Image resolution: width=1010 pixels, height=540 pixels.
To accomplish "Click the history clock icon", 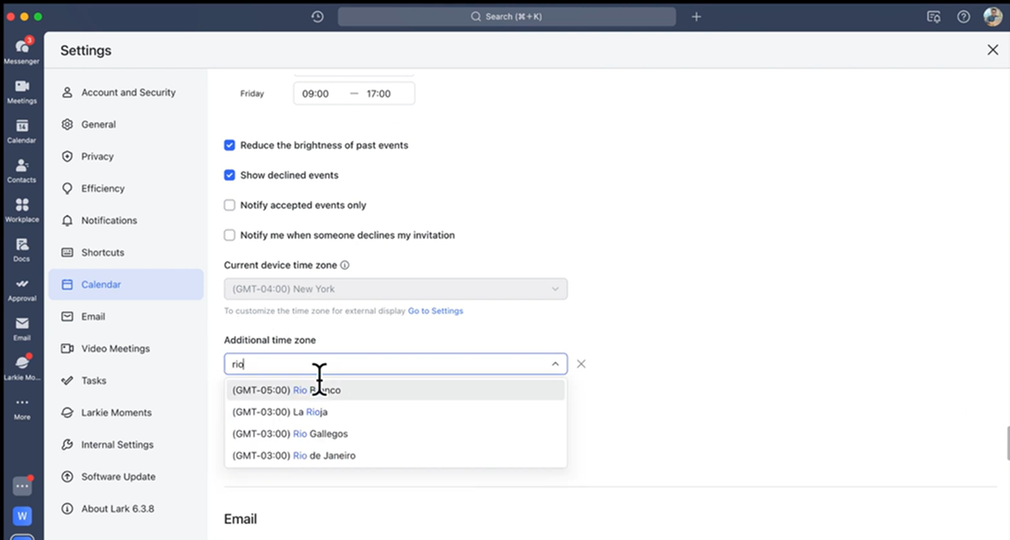I will (x=317, y=17).
